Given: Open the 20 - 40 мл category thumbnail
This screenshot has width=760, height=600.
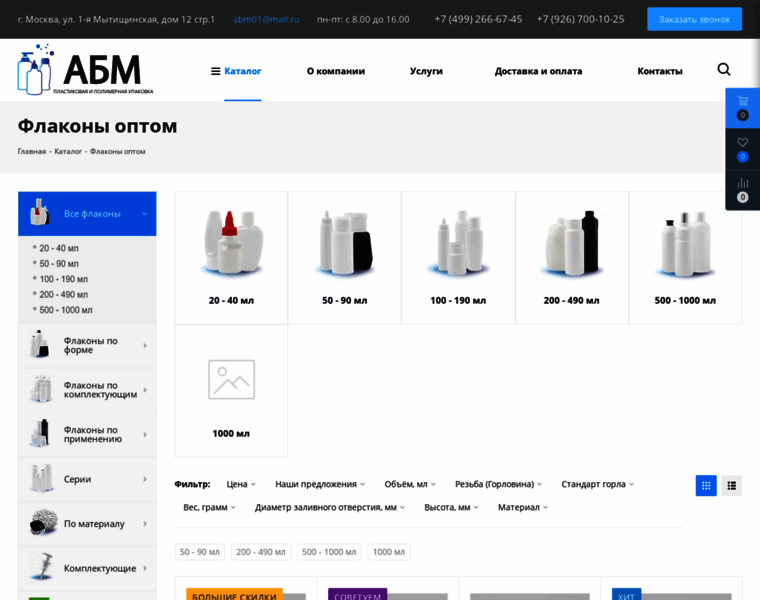Looking at the screenshot, I should pos(231,243).
